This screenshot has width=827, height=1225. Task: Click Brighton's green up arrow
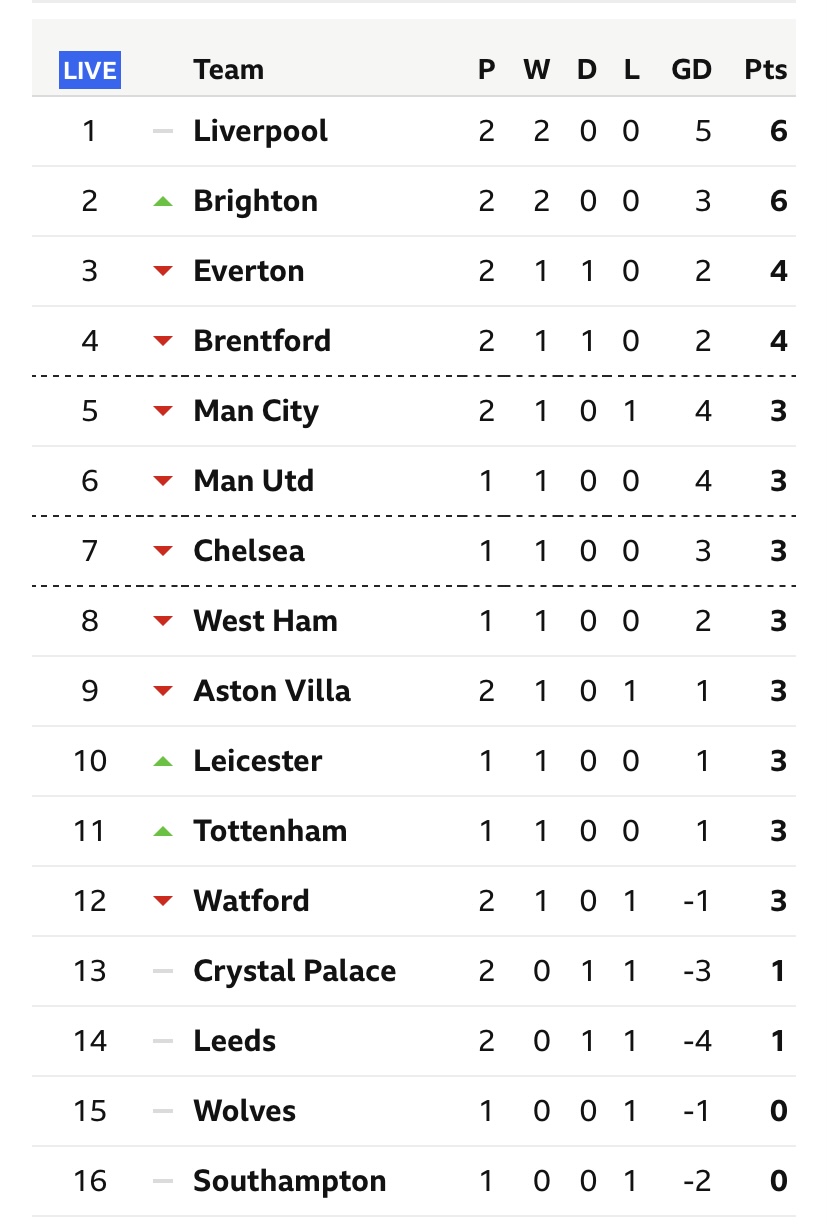point(163,201)
